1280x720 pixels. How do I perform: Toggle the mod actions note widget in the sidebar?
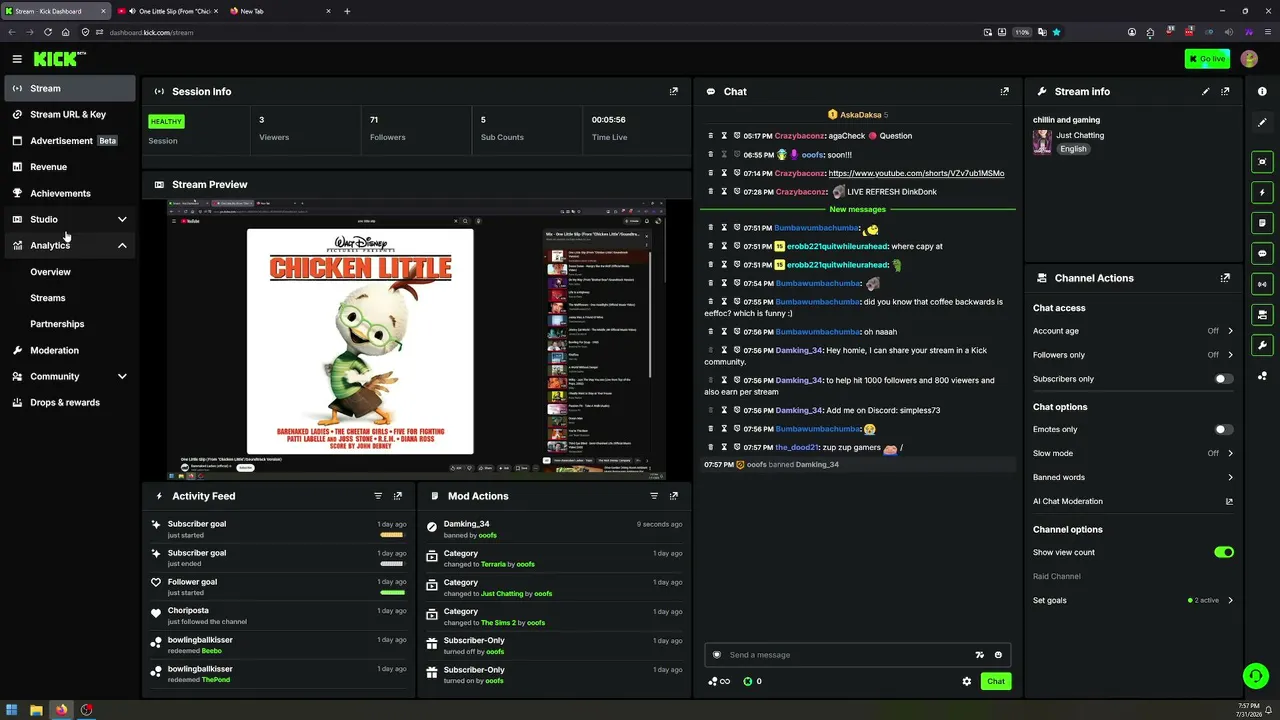pos(1262,223)
